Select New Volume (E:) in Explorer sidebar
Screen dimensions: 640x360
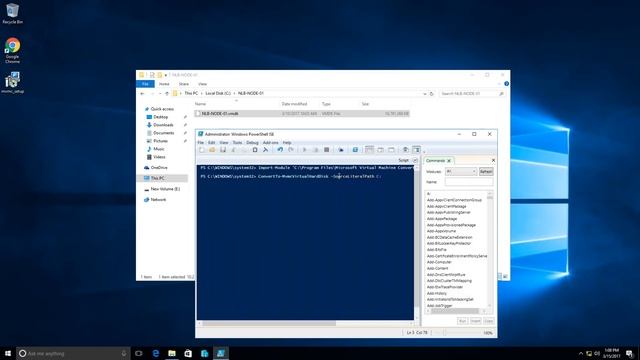165,189
